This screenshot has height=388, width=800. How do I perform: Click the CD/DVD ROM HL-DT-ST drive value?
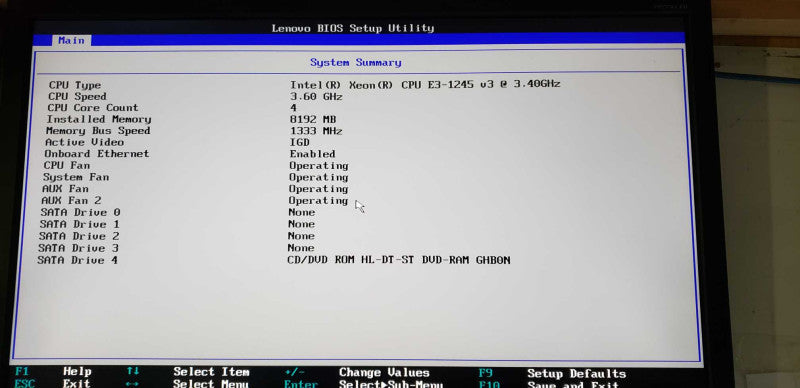(x=398, y=260)
